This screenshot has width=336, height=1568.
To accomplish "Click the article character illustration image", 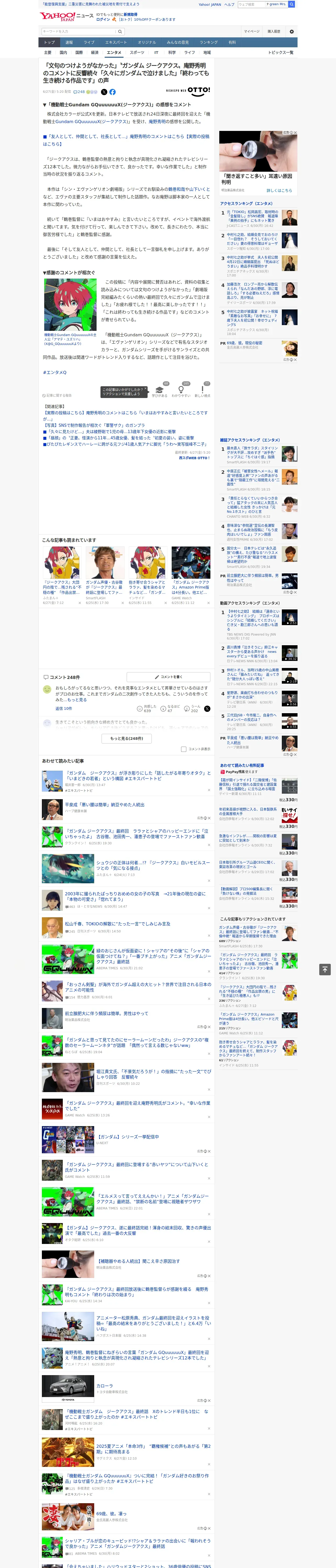I will point(70,305).
